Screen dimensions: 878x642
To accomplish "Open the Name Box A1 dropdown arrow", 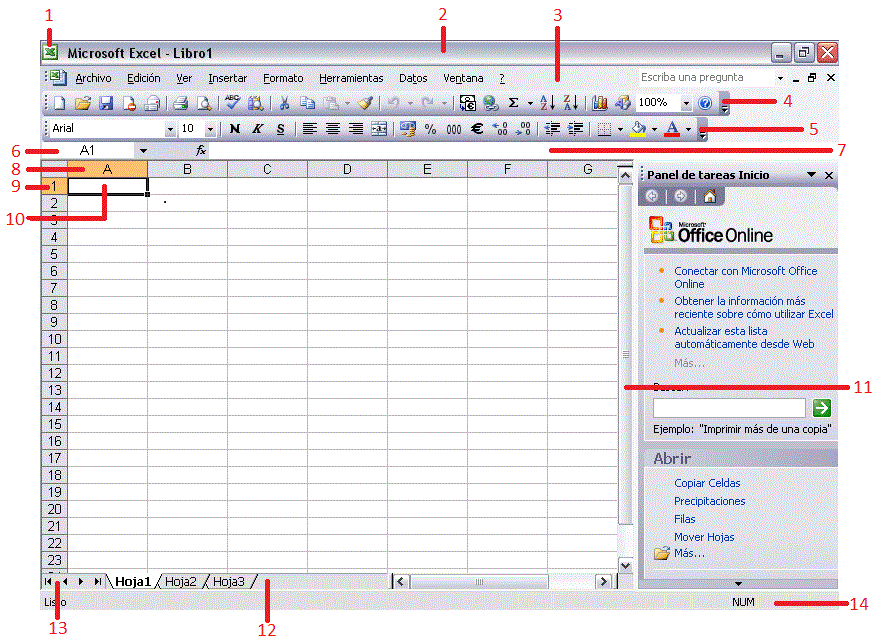I will click(x=143, y=151).
